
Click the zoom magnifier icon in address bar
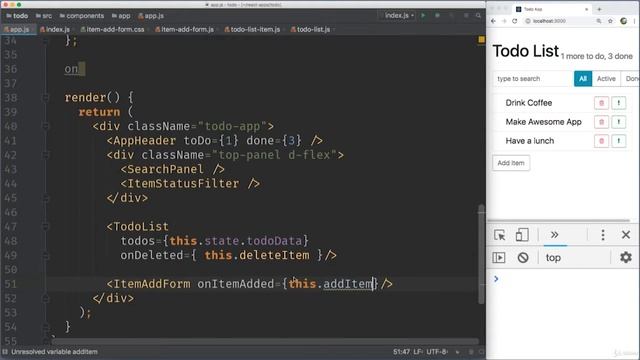(x=599, y=21)
